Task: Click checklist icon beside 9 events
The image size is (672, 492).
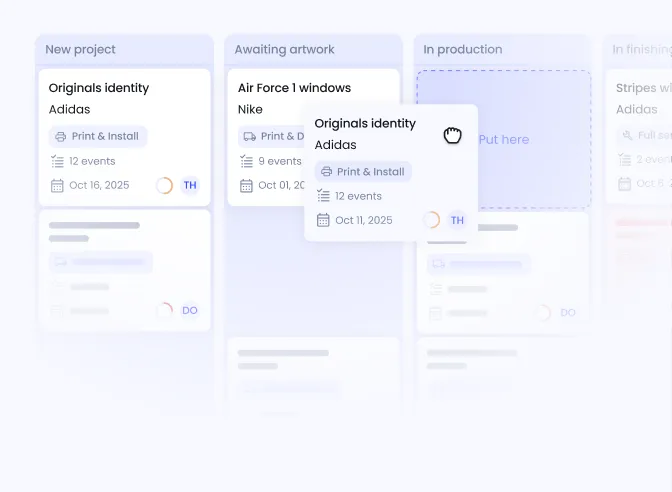Action: [x=246, y=161]
